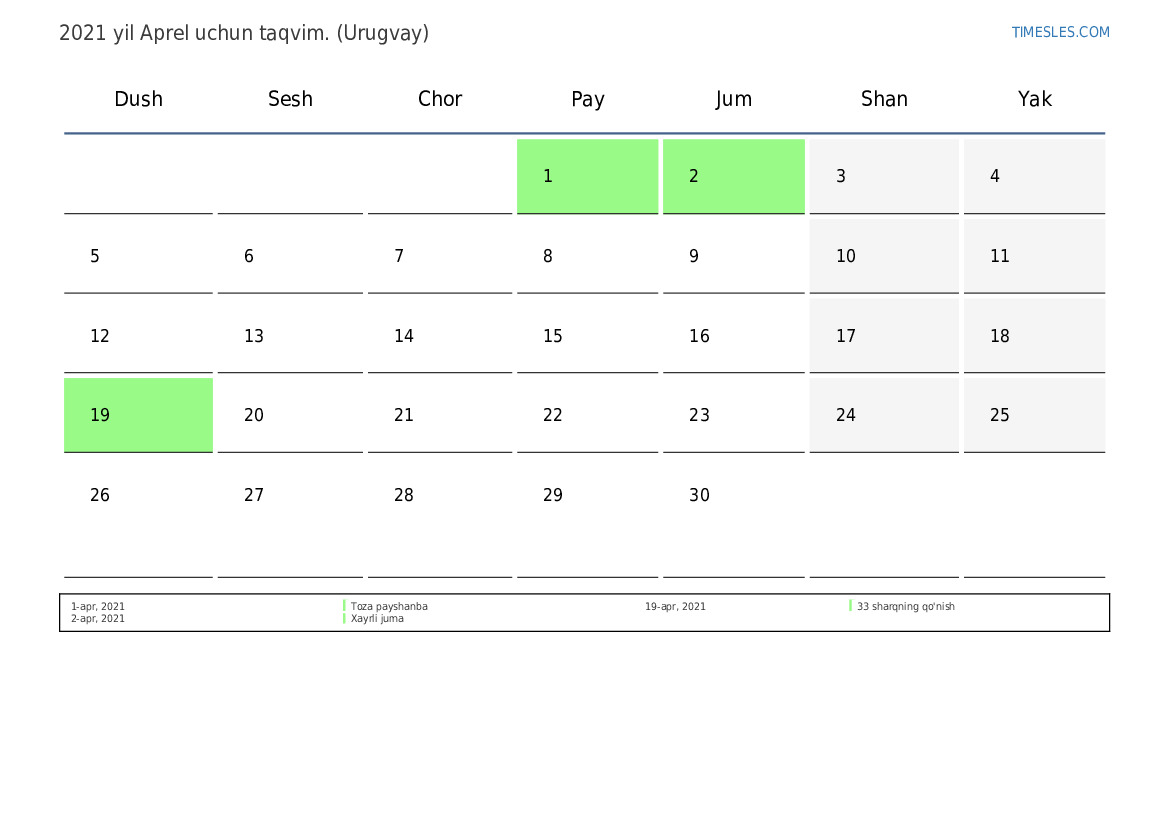Viewport: 1169px width, 827px height.
Task: Select date 16 in the calendar
Action: tap(734, 336)
